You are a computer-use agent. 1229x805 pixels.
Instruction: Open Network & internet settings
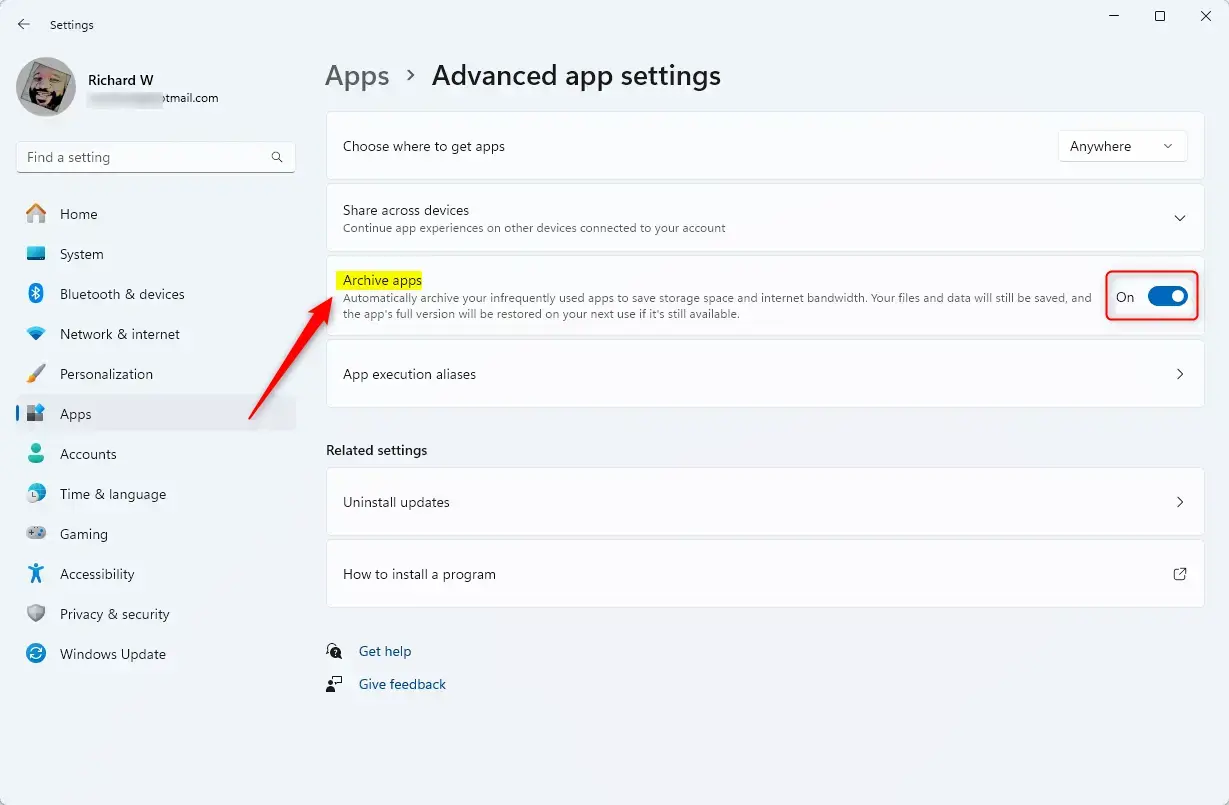pyautogui.click(x=120, y=334)
